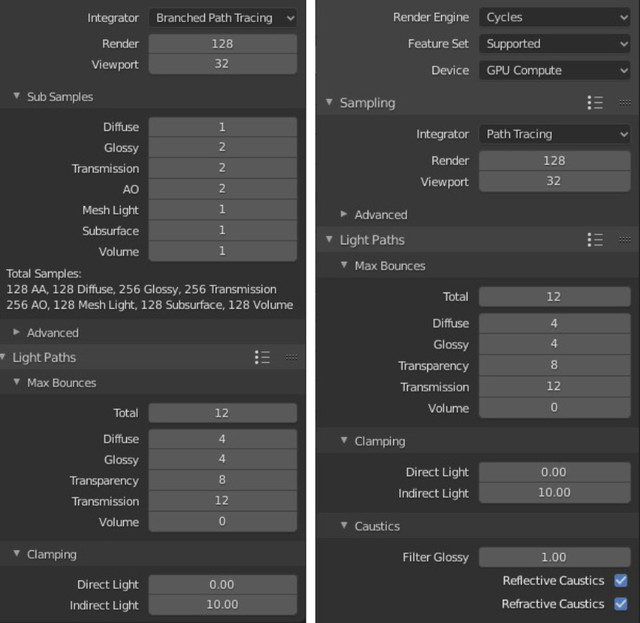Screen dimensions: 640x623
Task: Collapse Max Bounces in right panel
Action: click(x=344, y=265)
